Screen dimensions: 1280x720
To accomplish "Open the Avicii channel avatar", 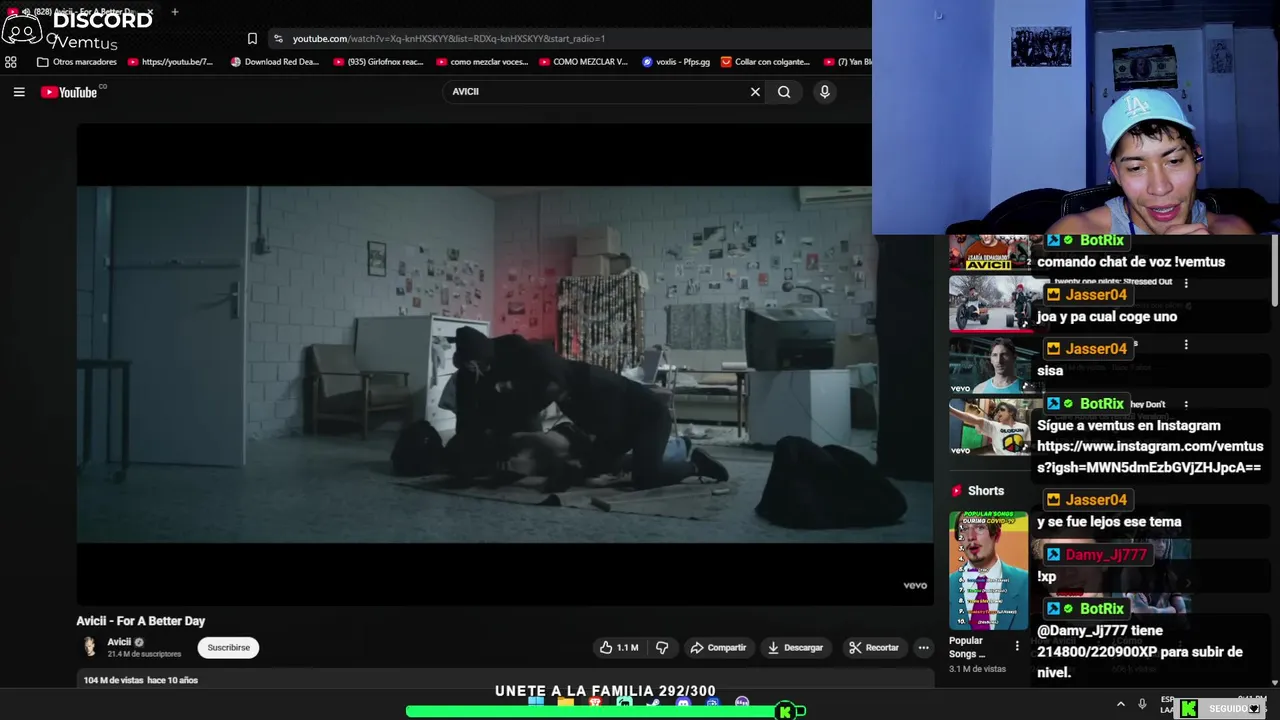I will click(90, 647).
